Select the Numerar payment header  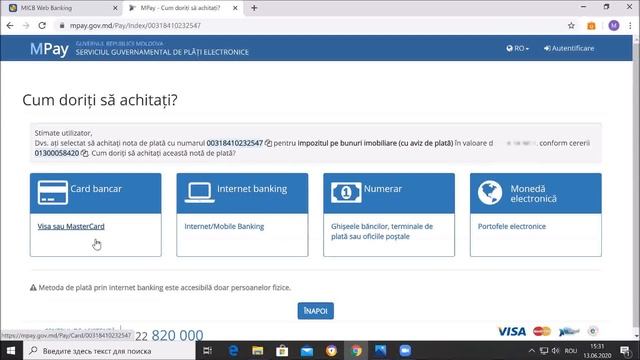[389, 193]
